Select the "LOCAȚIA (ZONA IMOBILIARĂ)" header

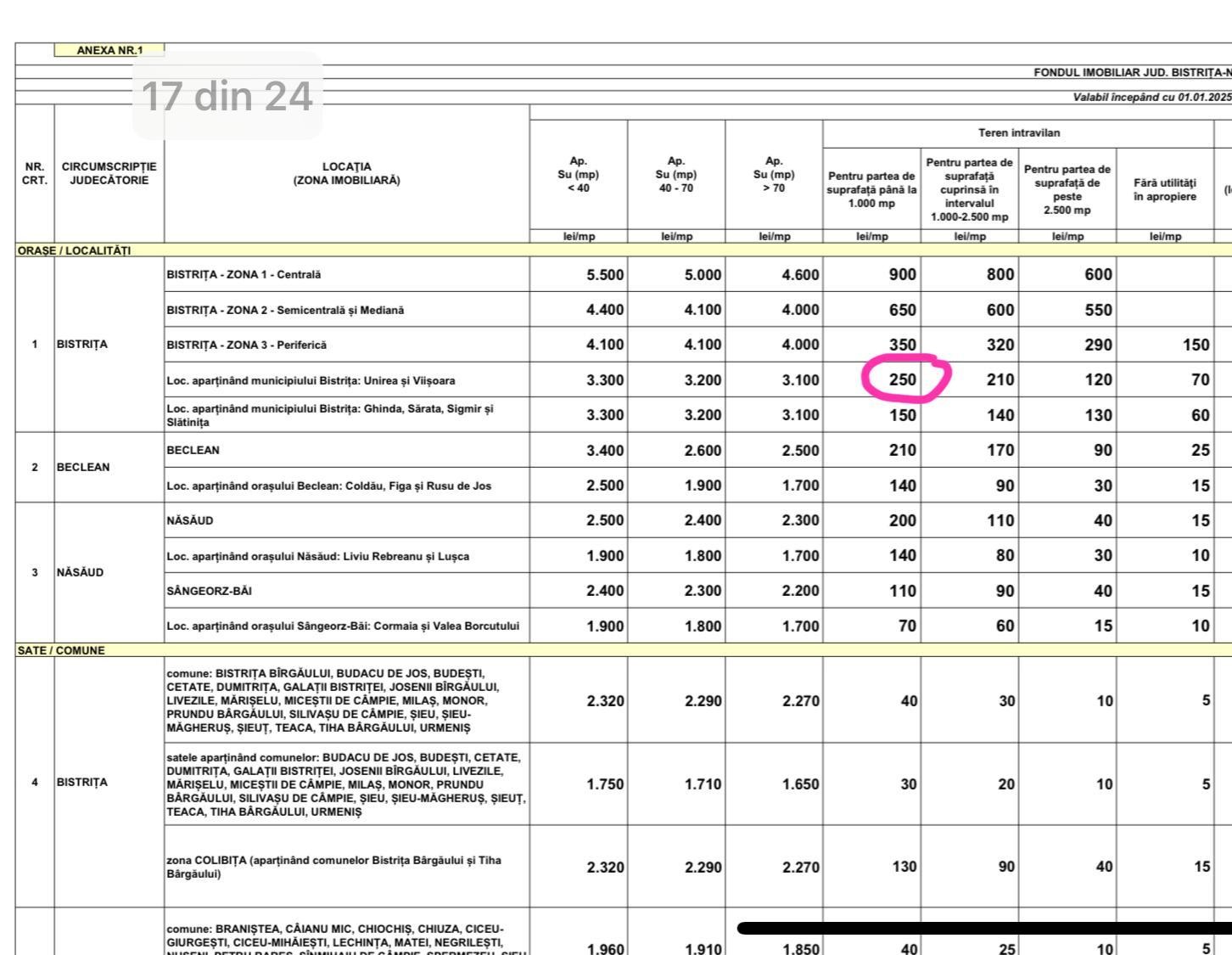coord(346,173)
